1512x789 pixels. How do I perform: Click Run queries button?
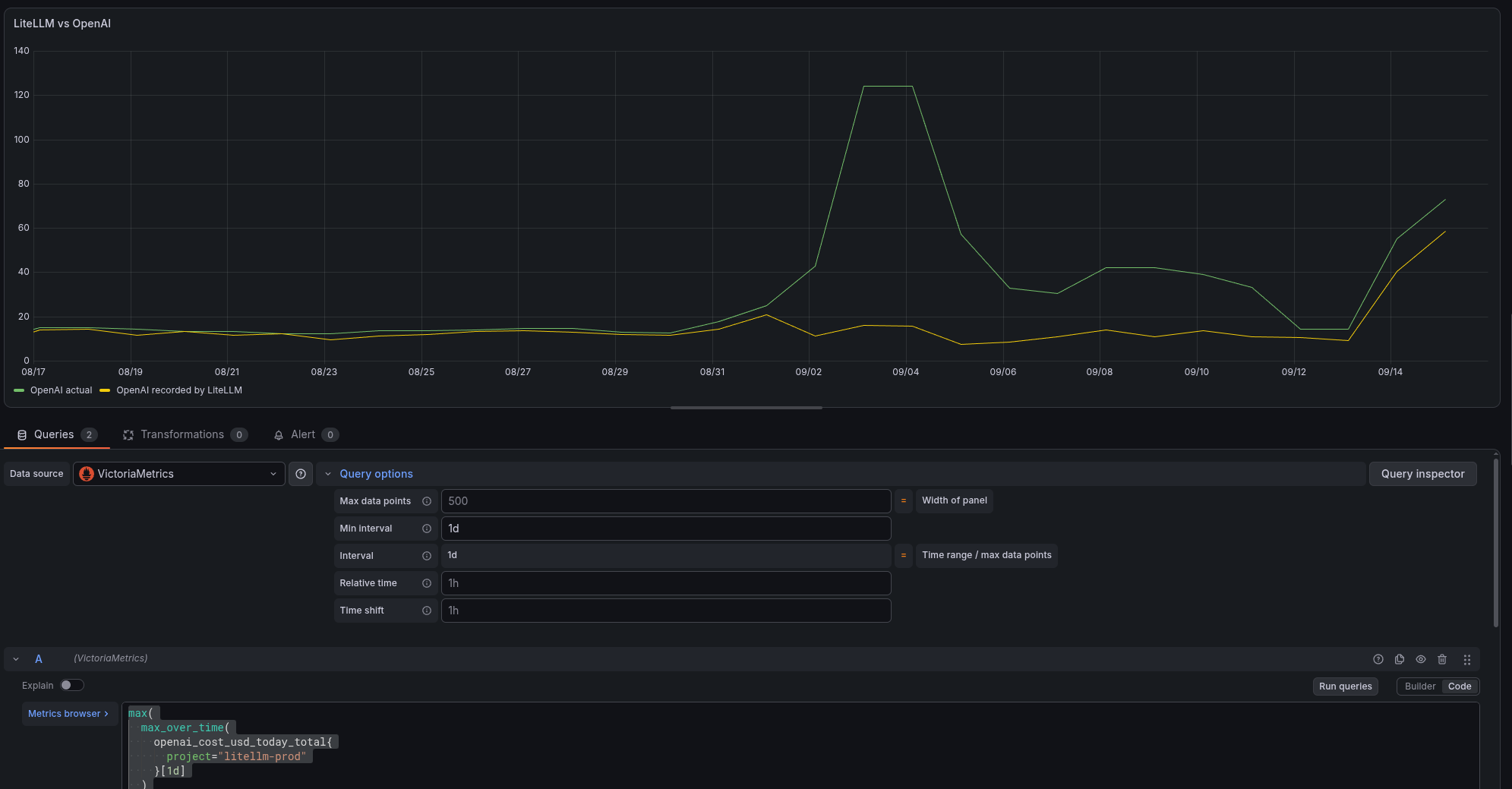[x=1345, y=686]
